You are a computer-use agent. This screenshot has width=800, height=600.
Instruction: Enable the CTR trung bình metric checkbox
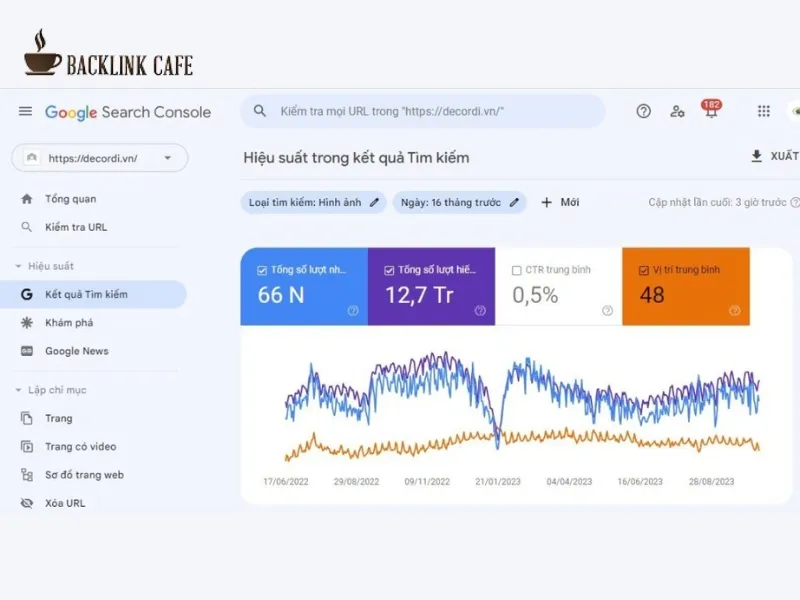tap(517, 268)
